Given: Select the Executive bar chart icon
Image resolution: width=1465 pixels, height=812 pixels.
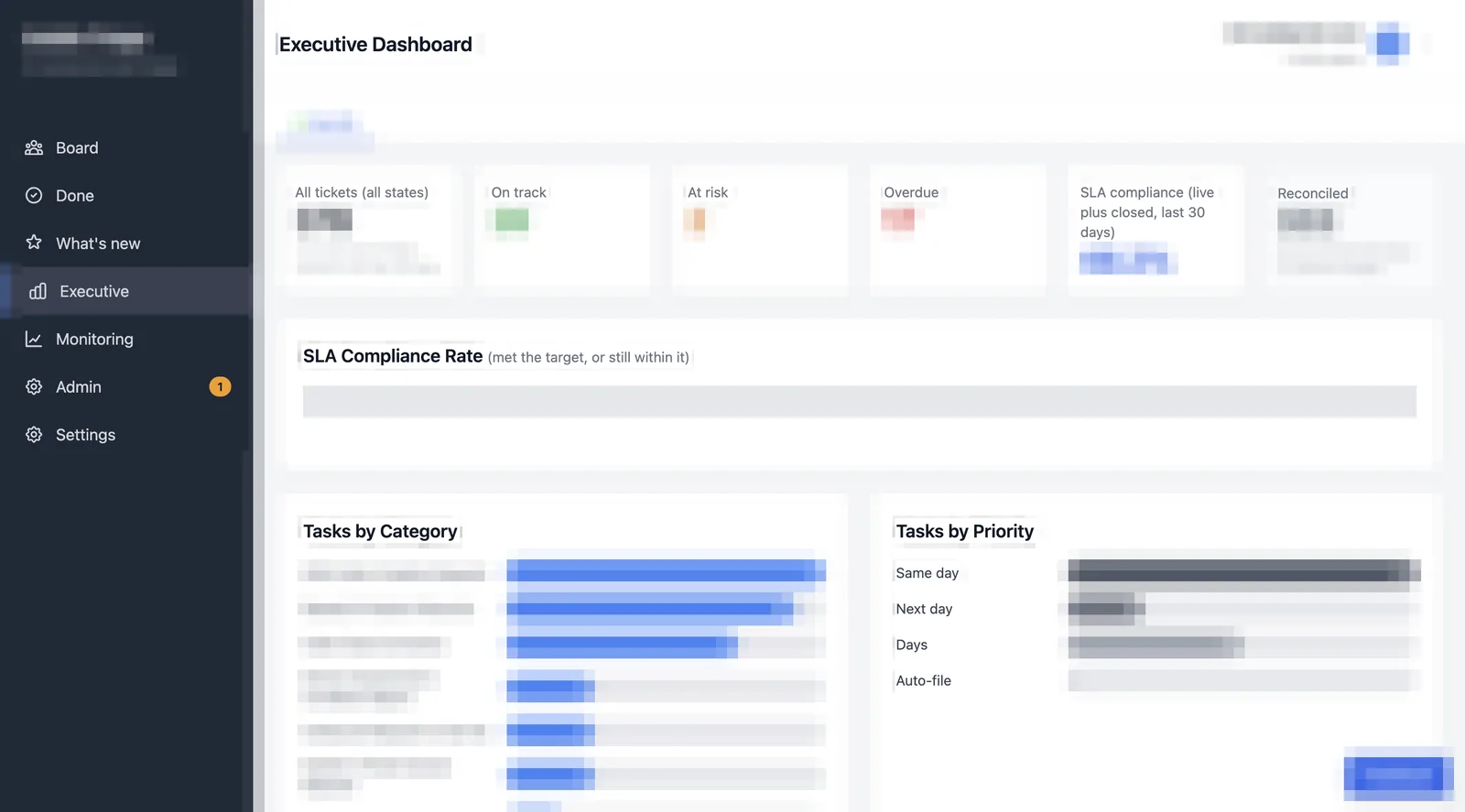Looking at the screenshot, I should point(38,291).
